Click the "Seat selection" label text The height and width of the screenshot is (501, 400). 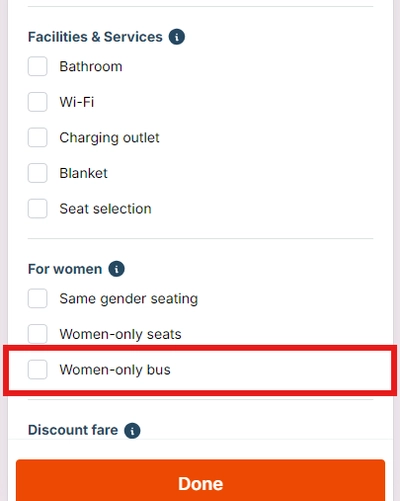pyautogui.click(x=105, y=209)
